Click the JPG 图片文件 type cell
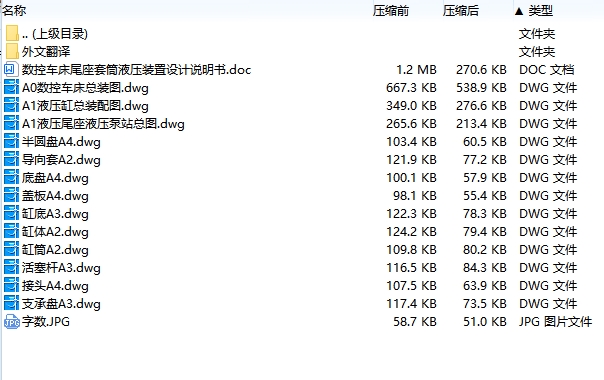 pos(555,321)
